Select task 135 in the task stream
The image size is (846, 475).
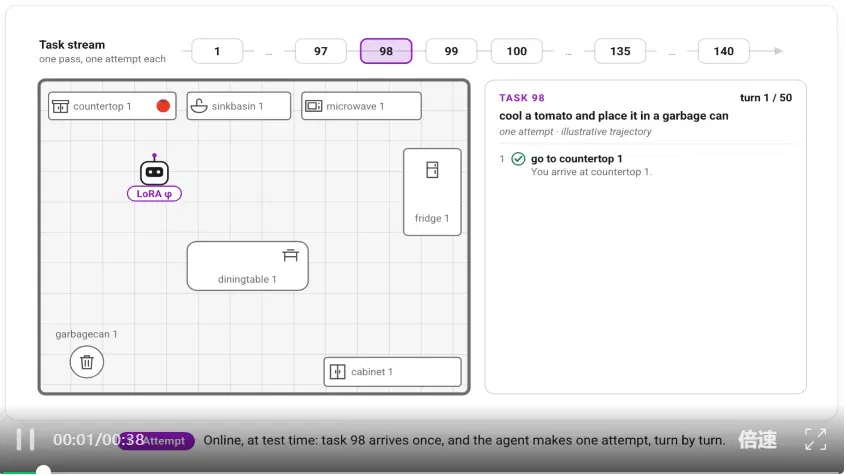pyautogui.click(x=620, y=51)
